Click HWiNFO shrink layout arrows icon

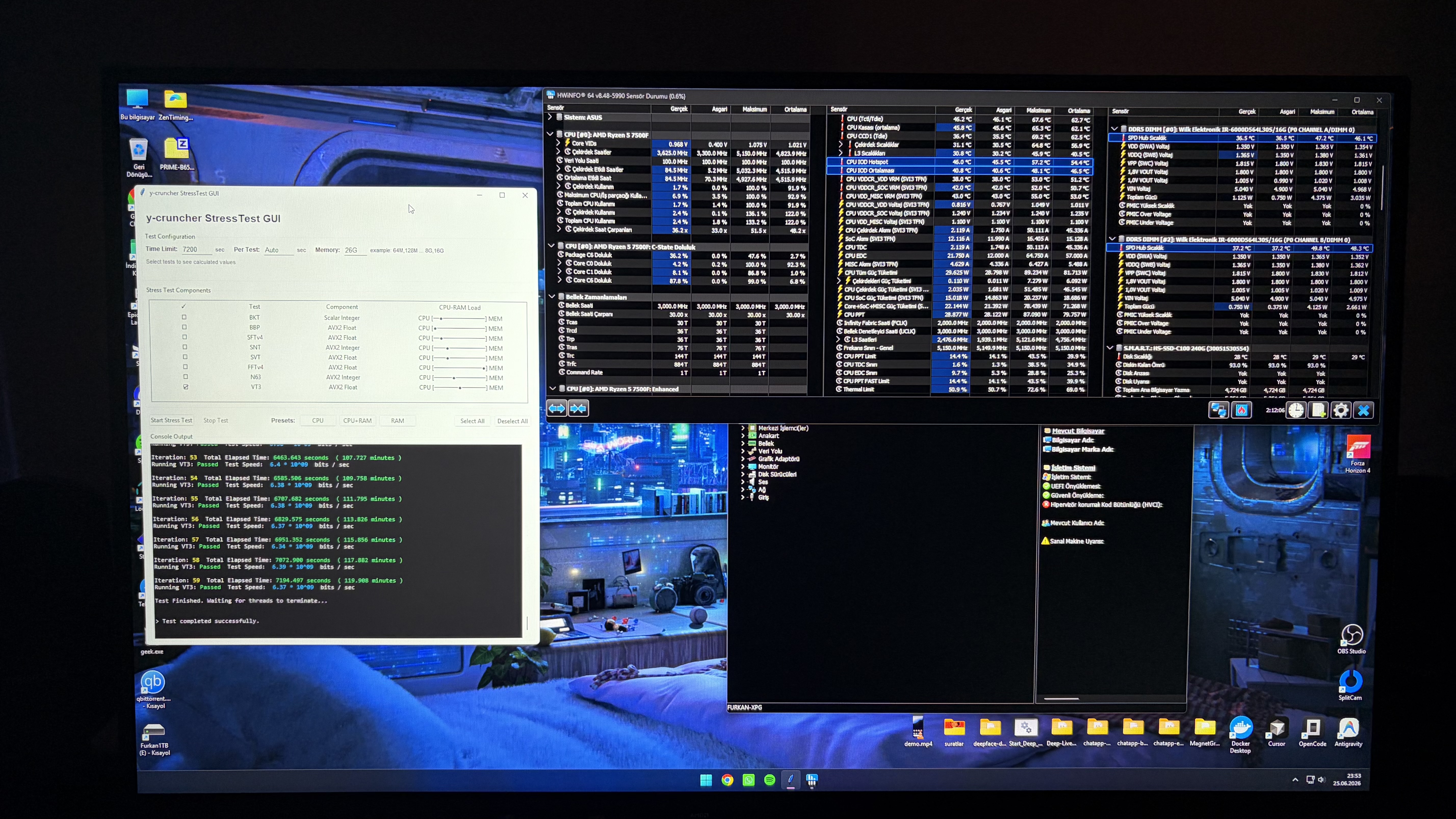(x=578, y=408)
